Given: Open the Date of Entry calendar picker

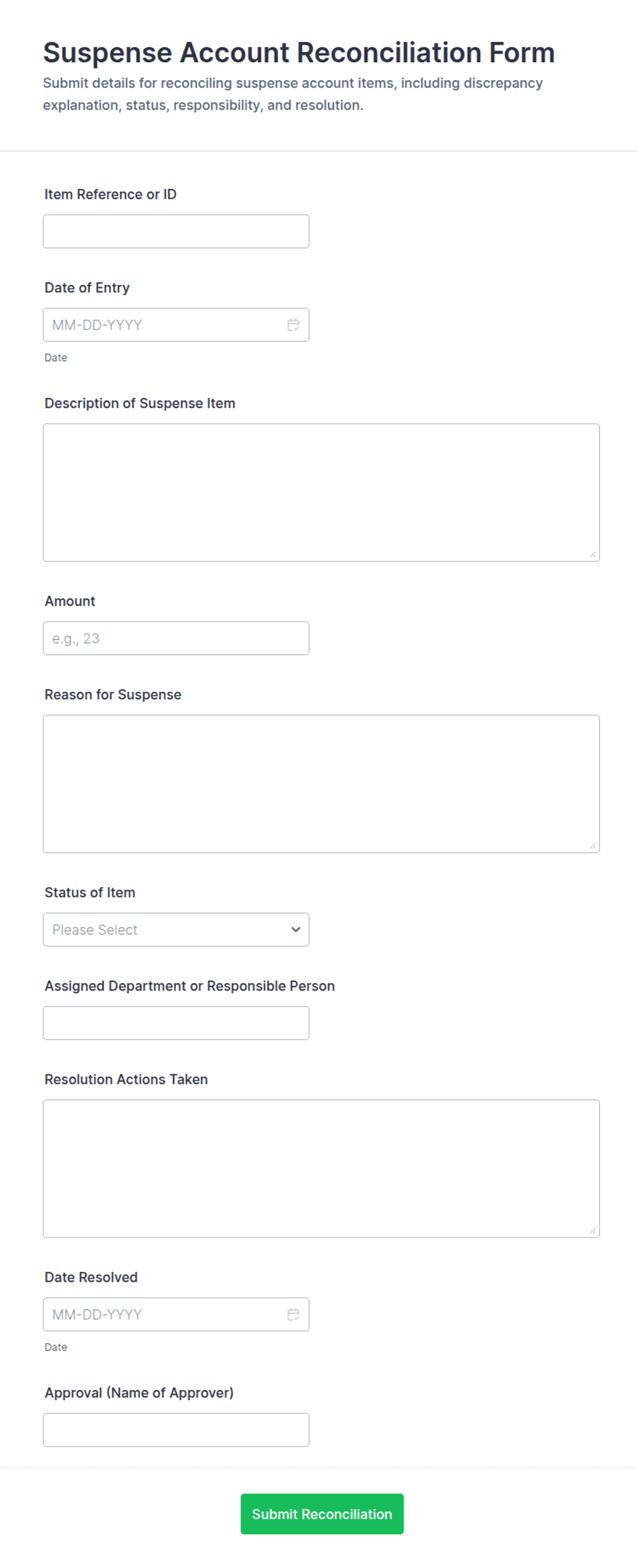Looking at the screenshot, I should point(293,325).
